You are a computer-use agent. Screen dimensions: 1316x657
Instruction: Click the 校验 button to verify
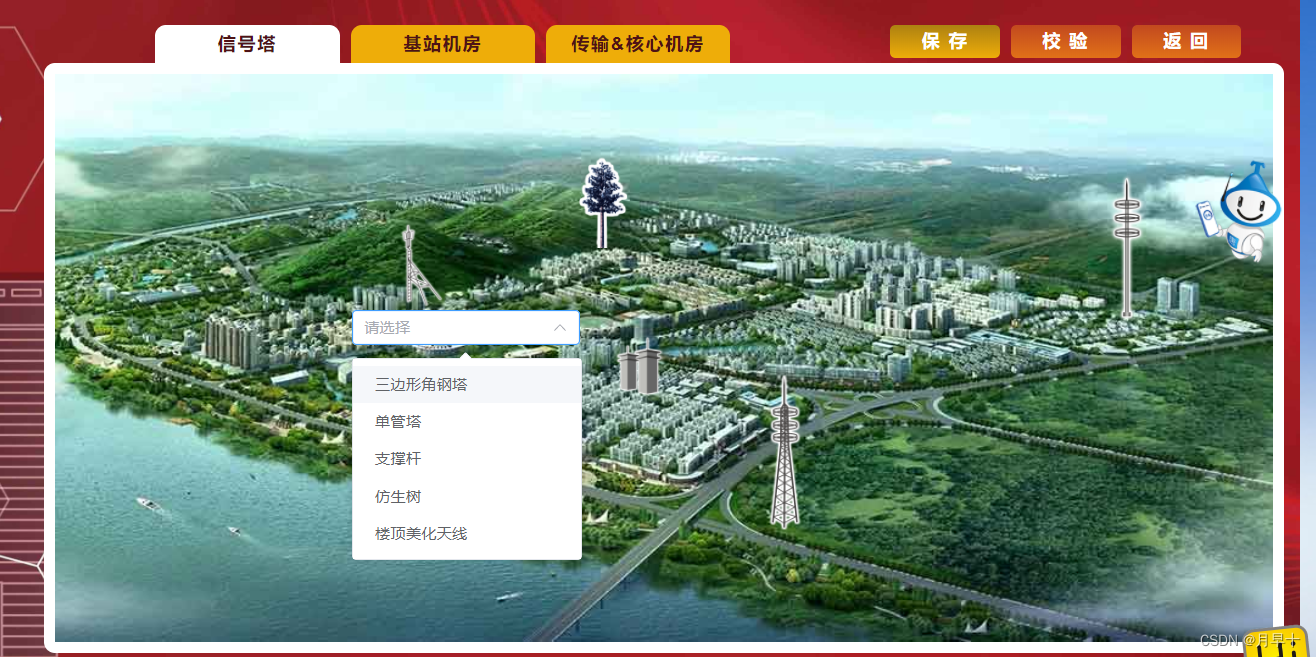point(1065,41)
